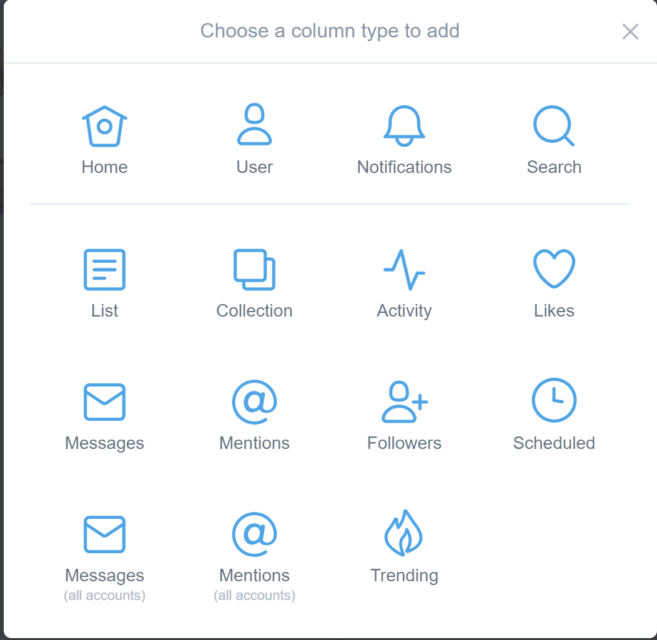Click the Trending label text
This screenshot has width=657, height=640.
[x=404, y=576]
